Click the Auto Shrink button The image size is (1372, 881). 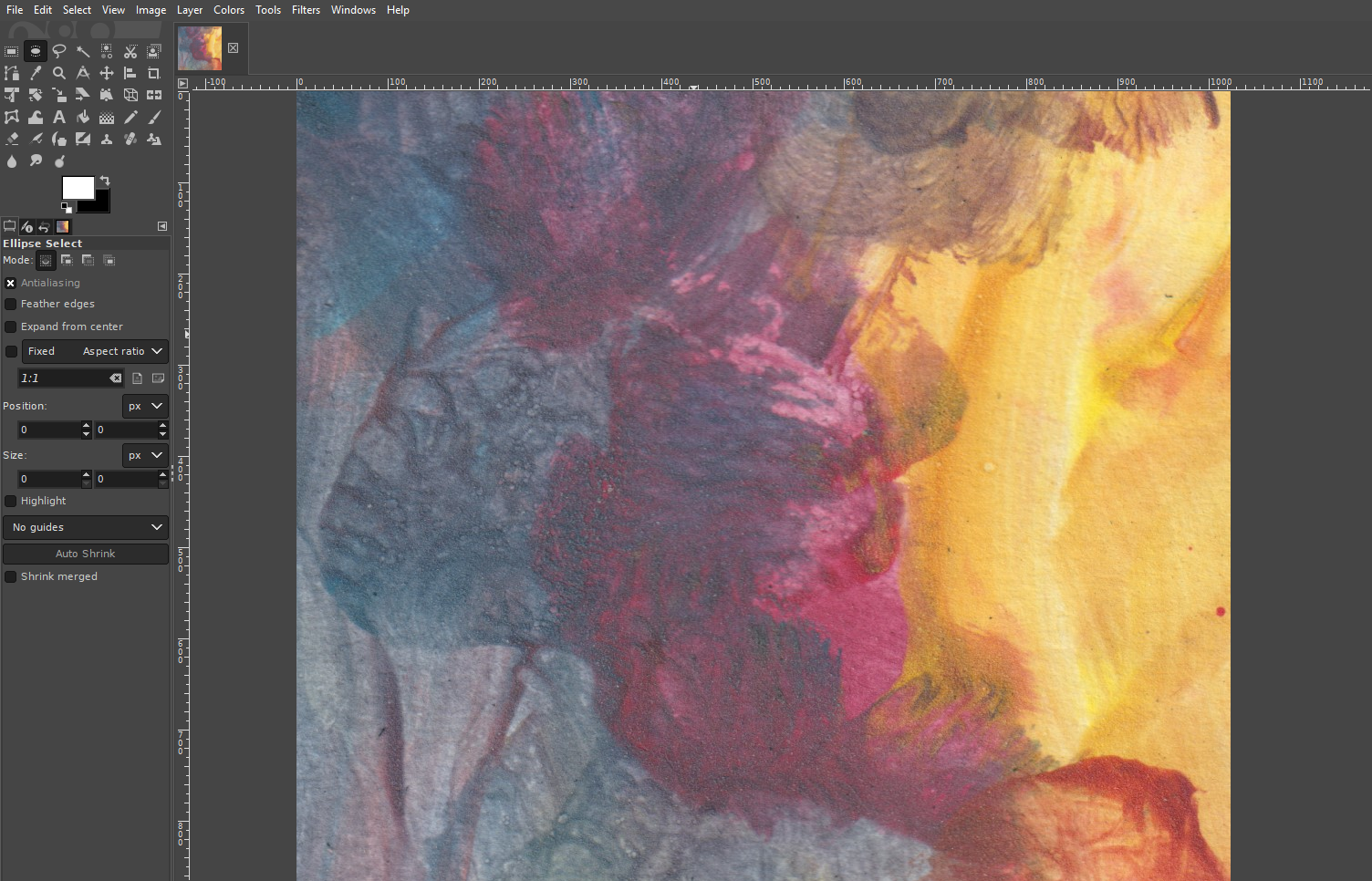tap(86, 554)
